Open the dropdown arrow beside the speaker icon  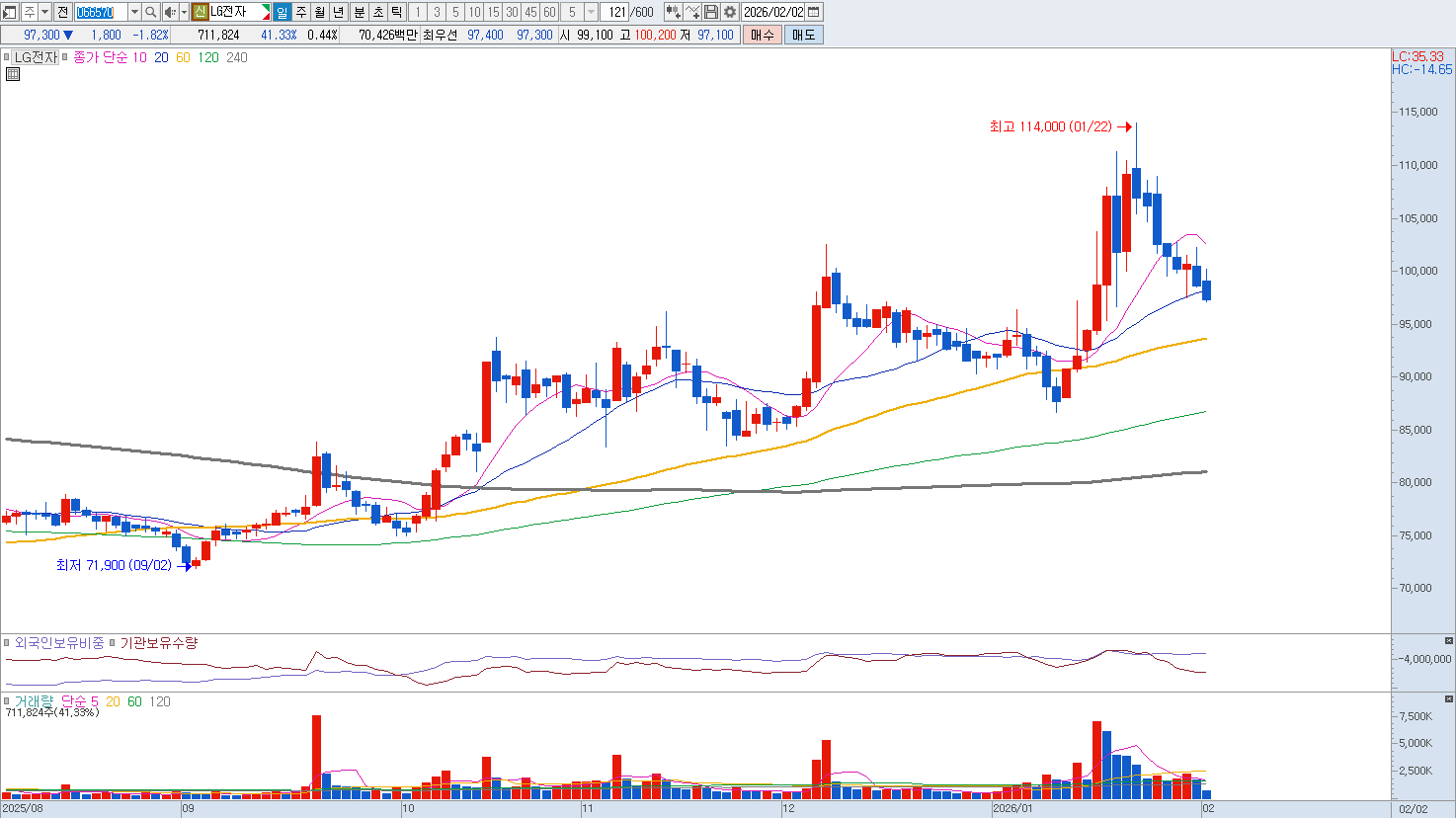(184, 12)
